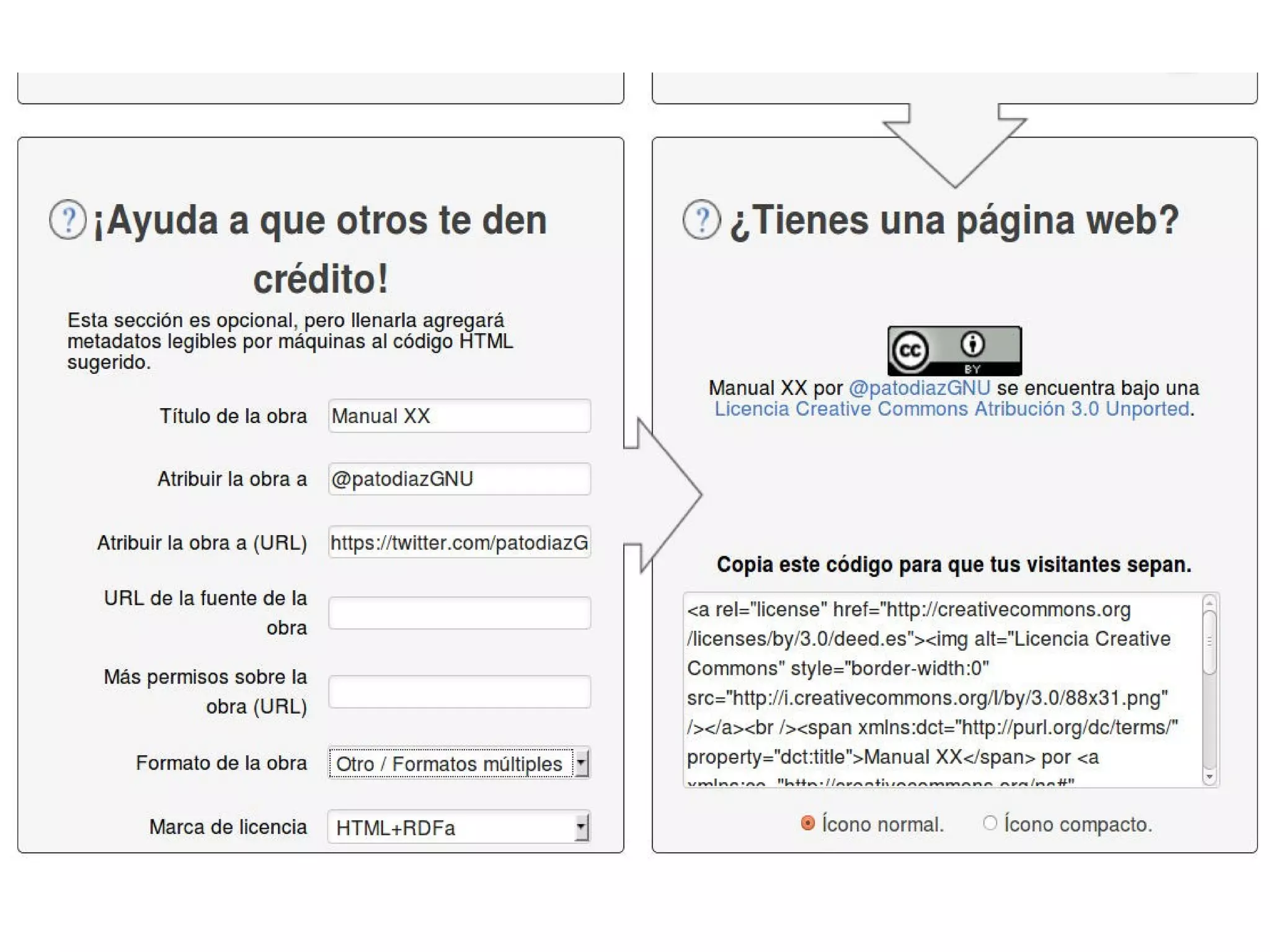The width and height of the screenshot is (1270, 952).
Task: Open the Licencia Creative Commons Atribución 3.0 link
Action: pos(951,409)
